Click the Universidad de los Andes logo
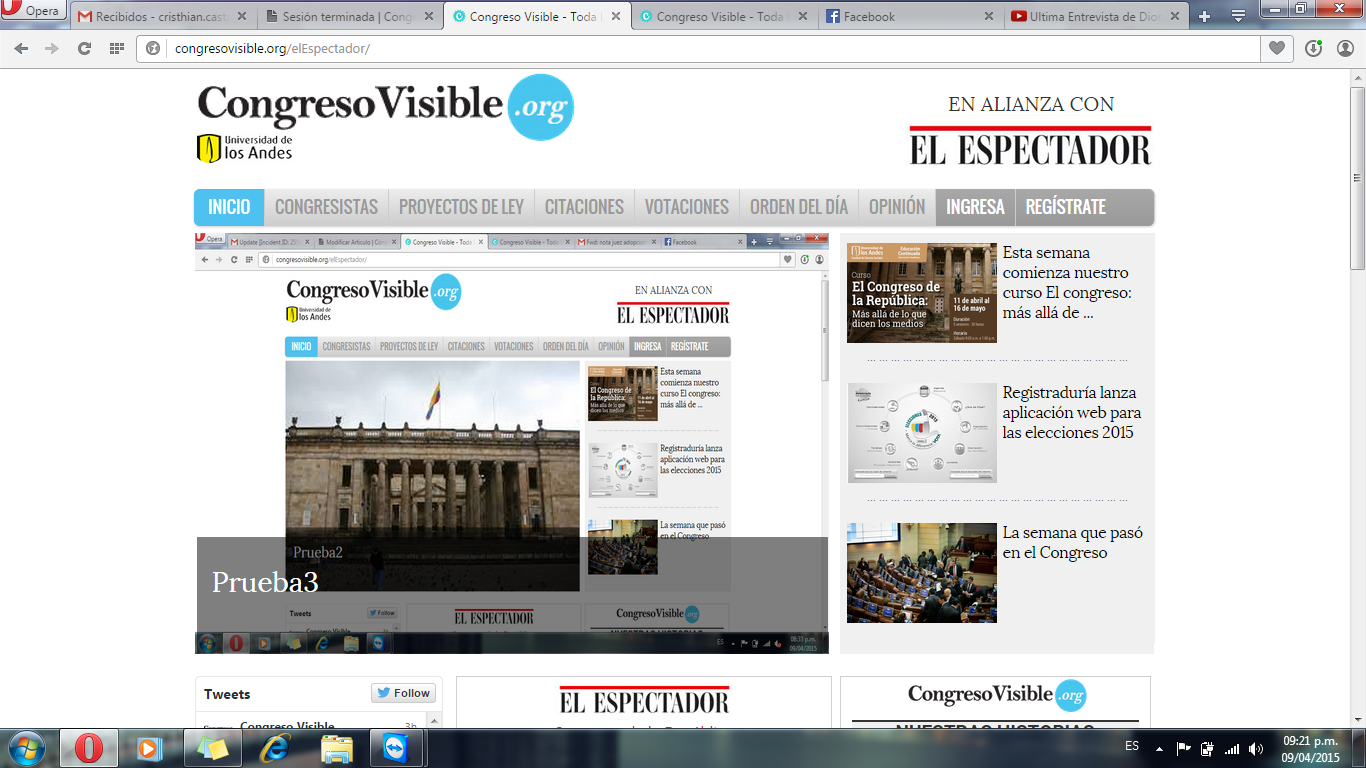 (245, 148)
